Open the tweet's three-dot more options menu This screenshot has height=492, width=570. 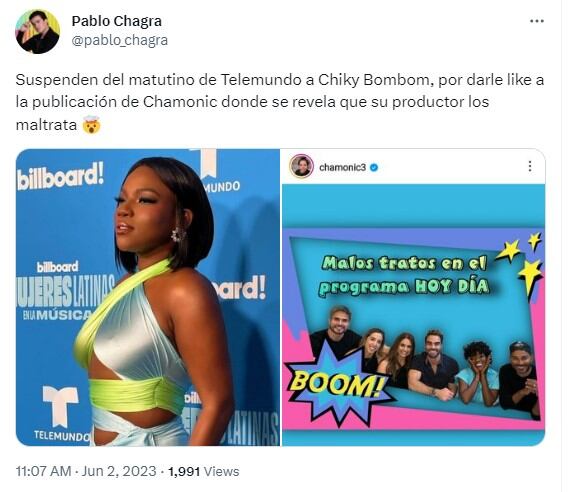point(537,21)
